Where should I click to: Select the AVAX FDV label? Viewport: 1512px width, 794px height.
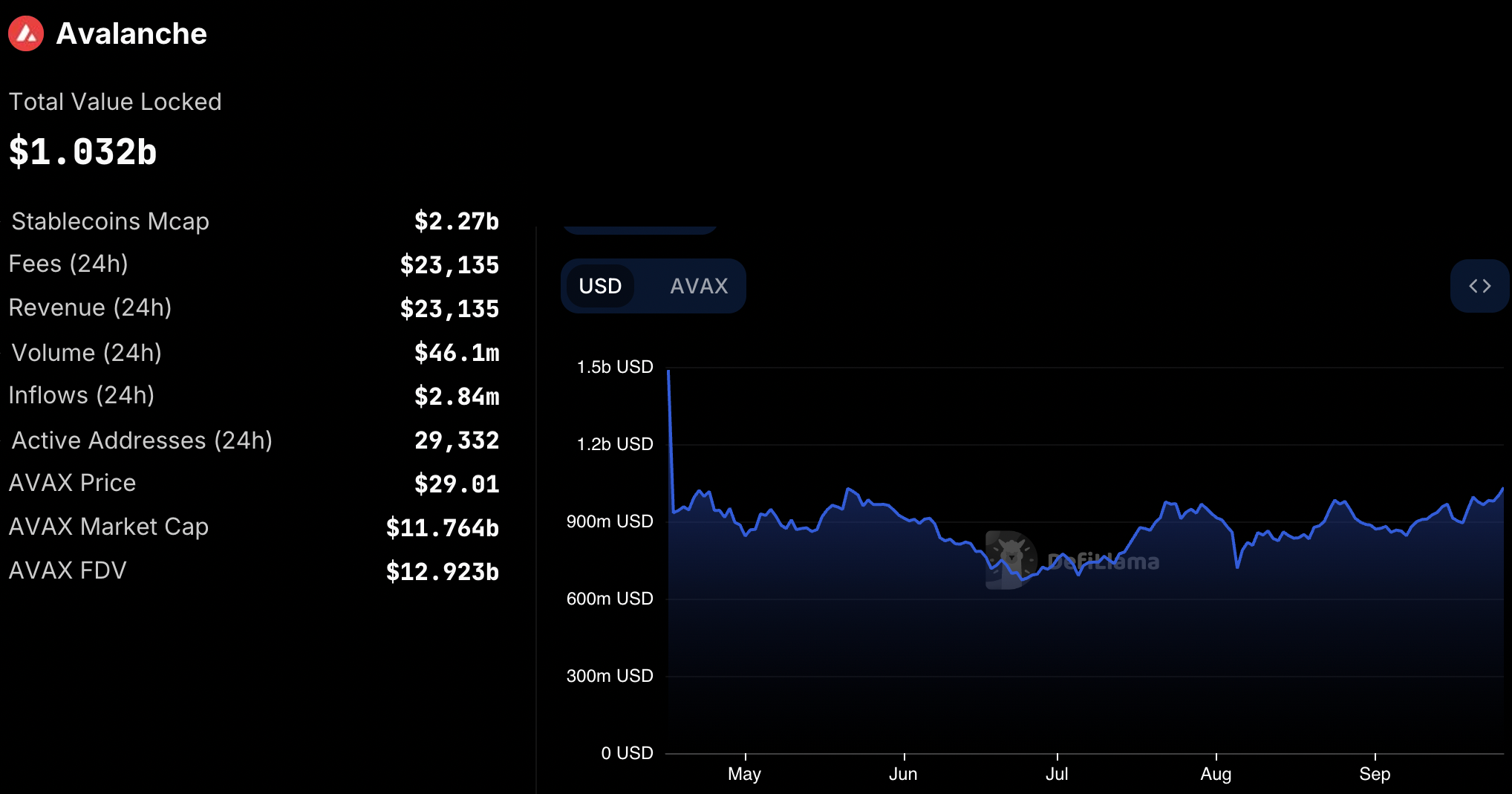68,570
